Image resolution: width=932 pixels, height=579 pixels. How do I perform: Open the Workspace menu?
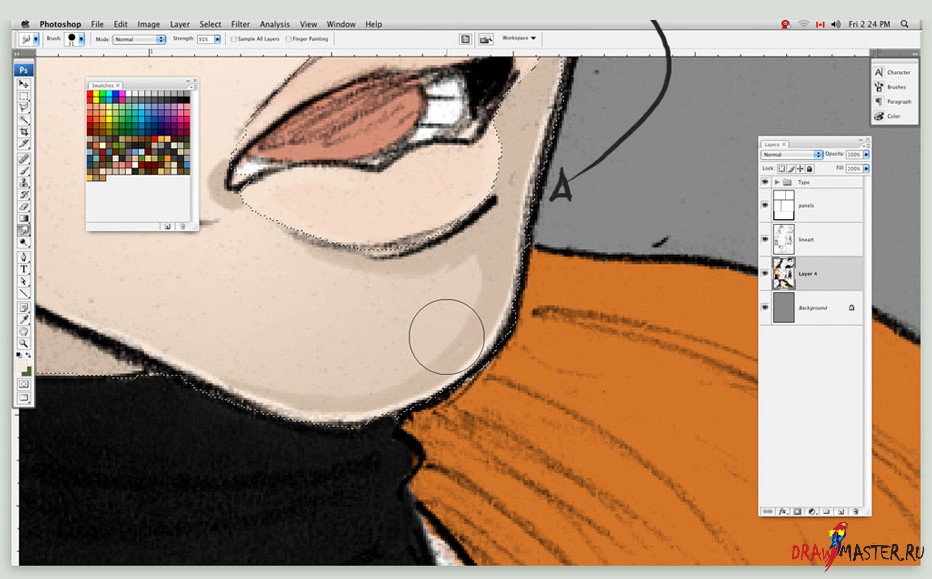[x=519, y=38]
